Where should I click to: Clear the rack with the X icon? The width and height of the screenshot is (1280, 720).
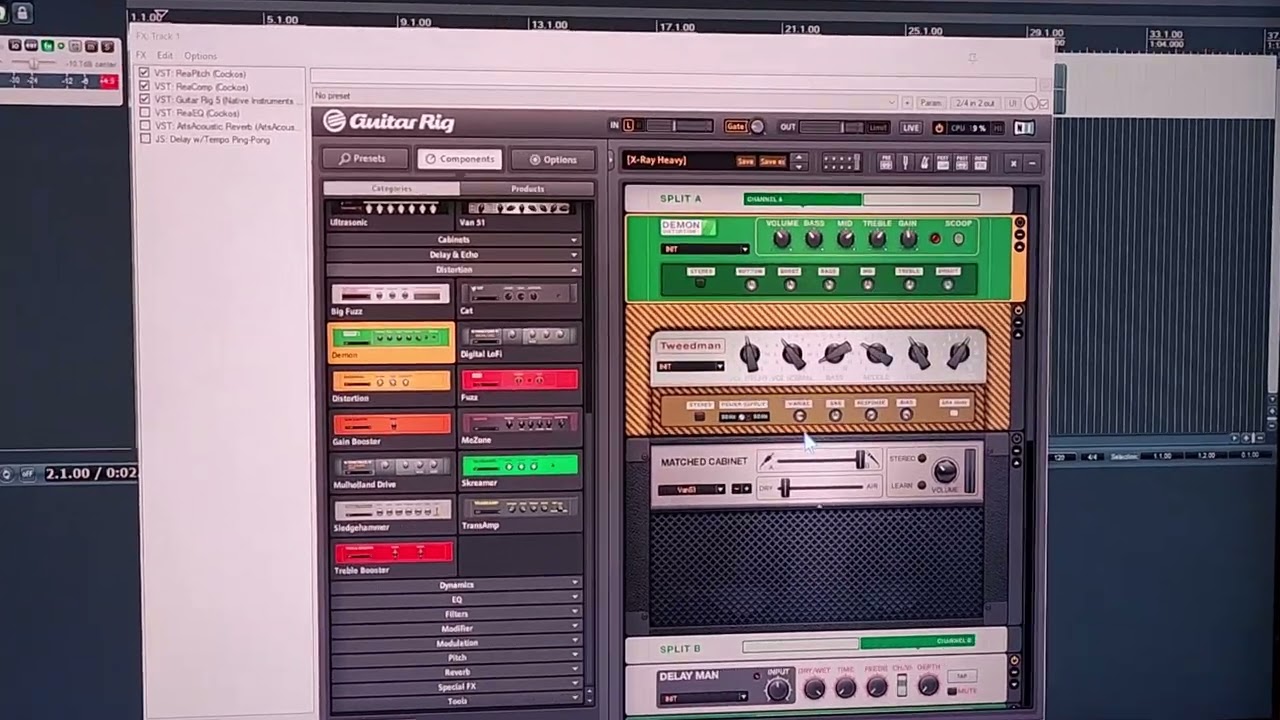pos(1013,163)
